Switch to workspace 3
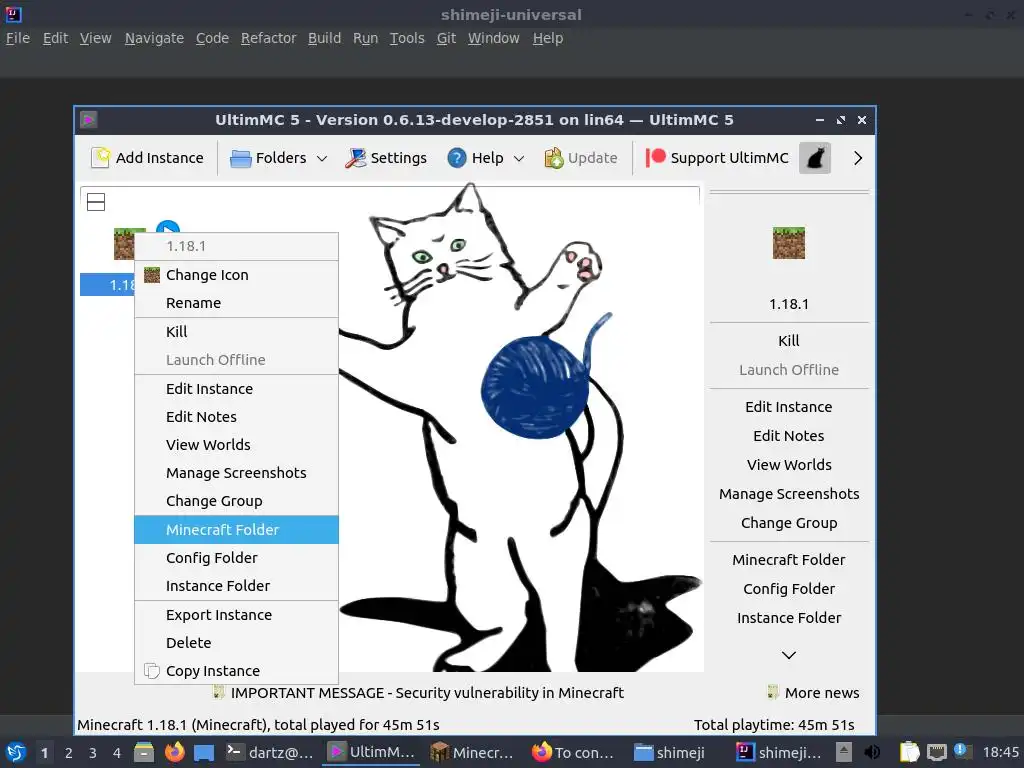 [x=93, y=753]
